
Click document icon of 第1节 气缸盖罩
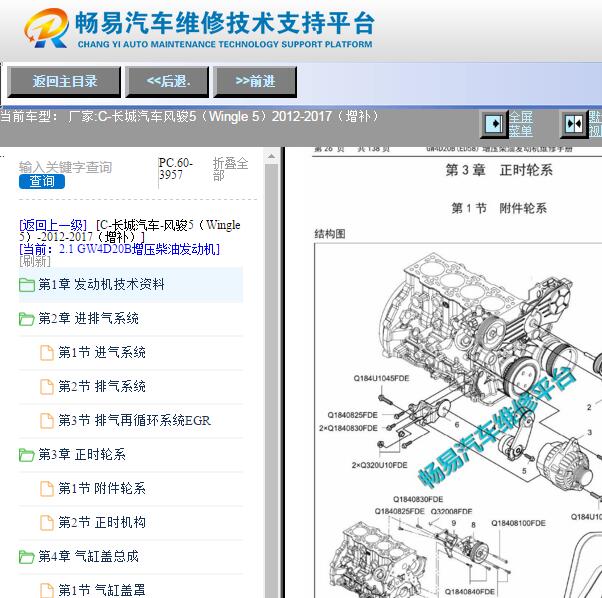[47, 590]
